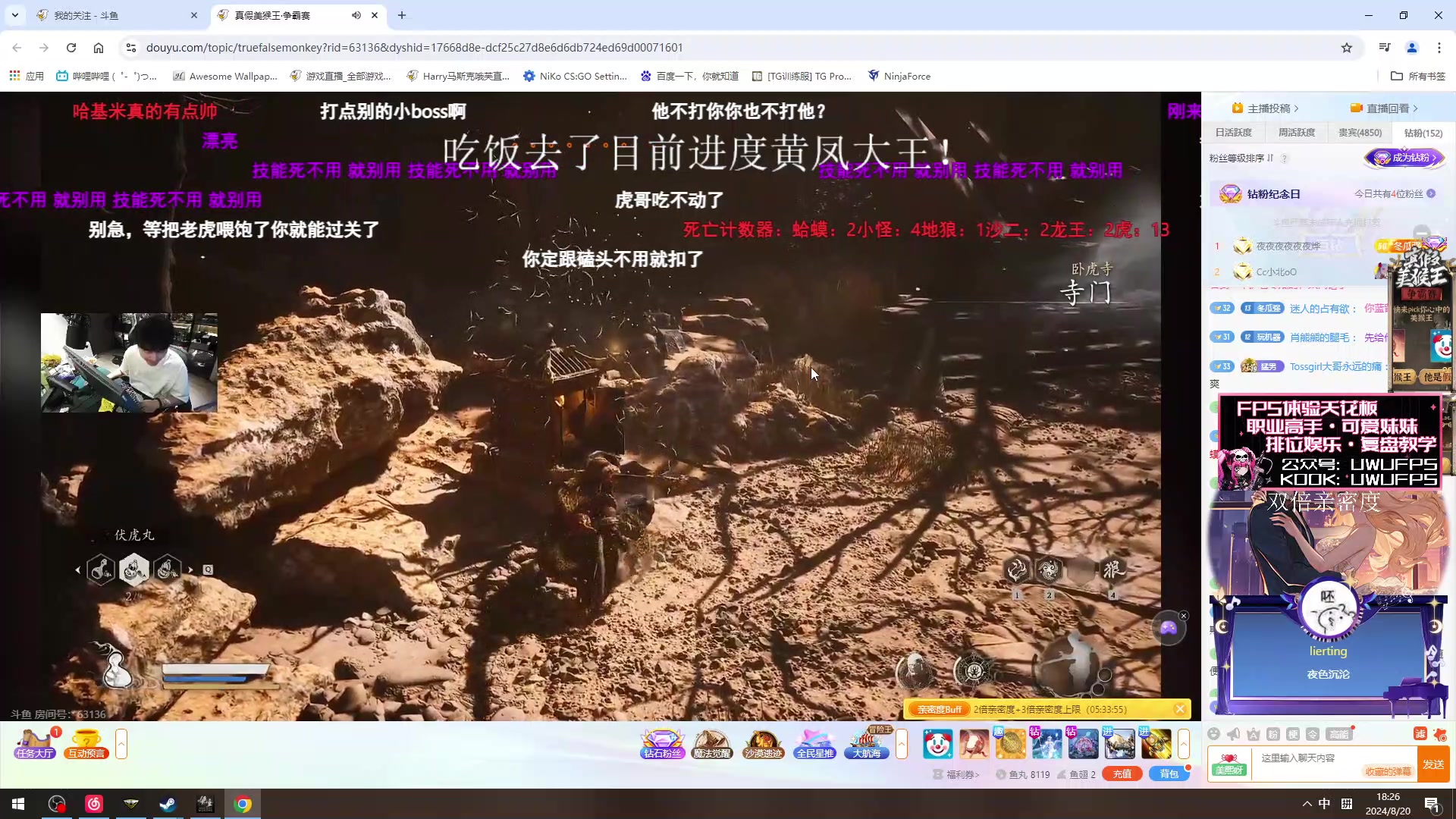Open the 任务大厅 task hall icon
Screen dimensions: 1456x819
[35, 744]
